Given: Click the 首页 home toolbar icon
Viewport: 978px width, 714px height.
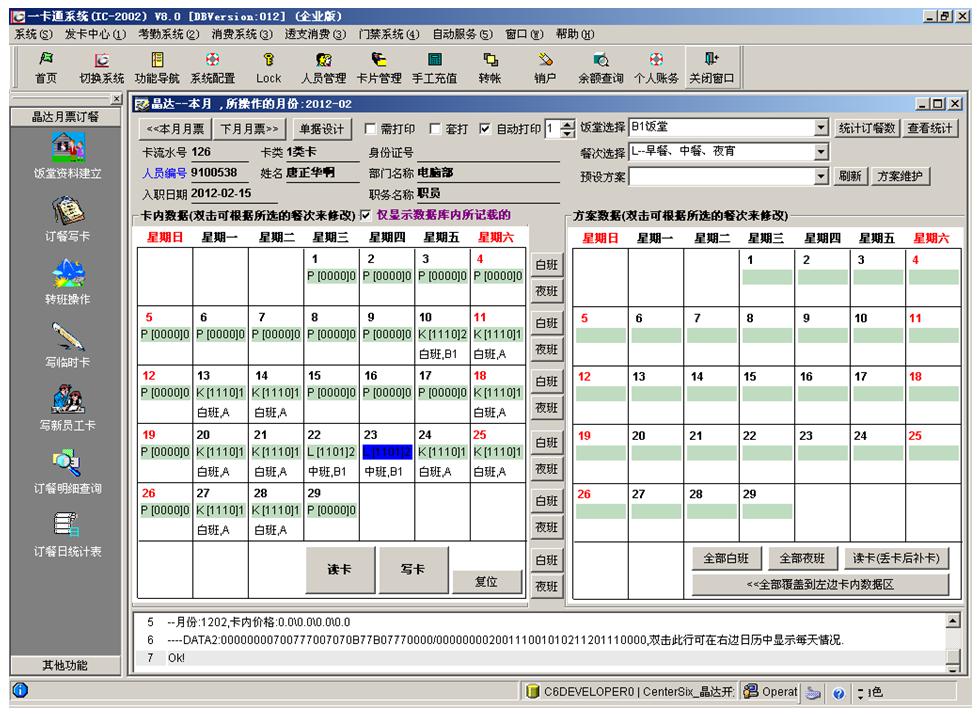Looking at the screenshot, I should (x=46, y=66).
